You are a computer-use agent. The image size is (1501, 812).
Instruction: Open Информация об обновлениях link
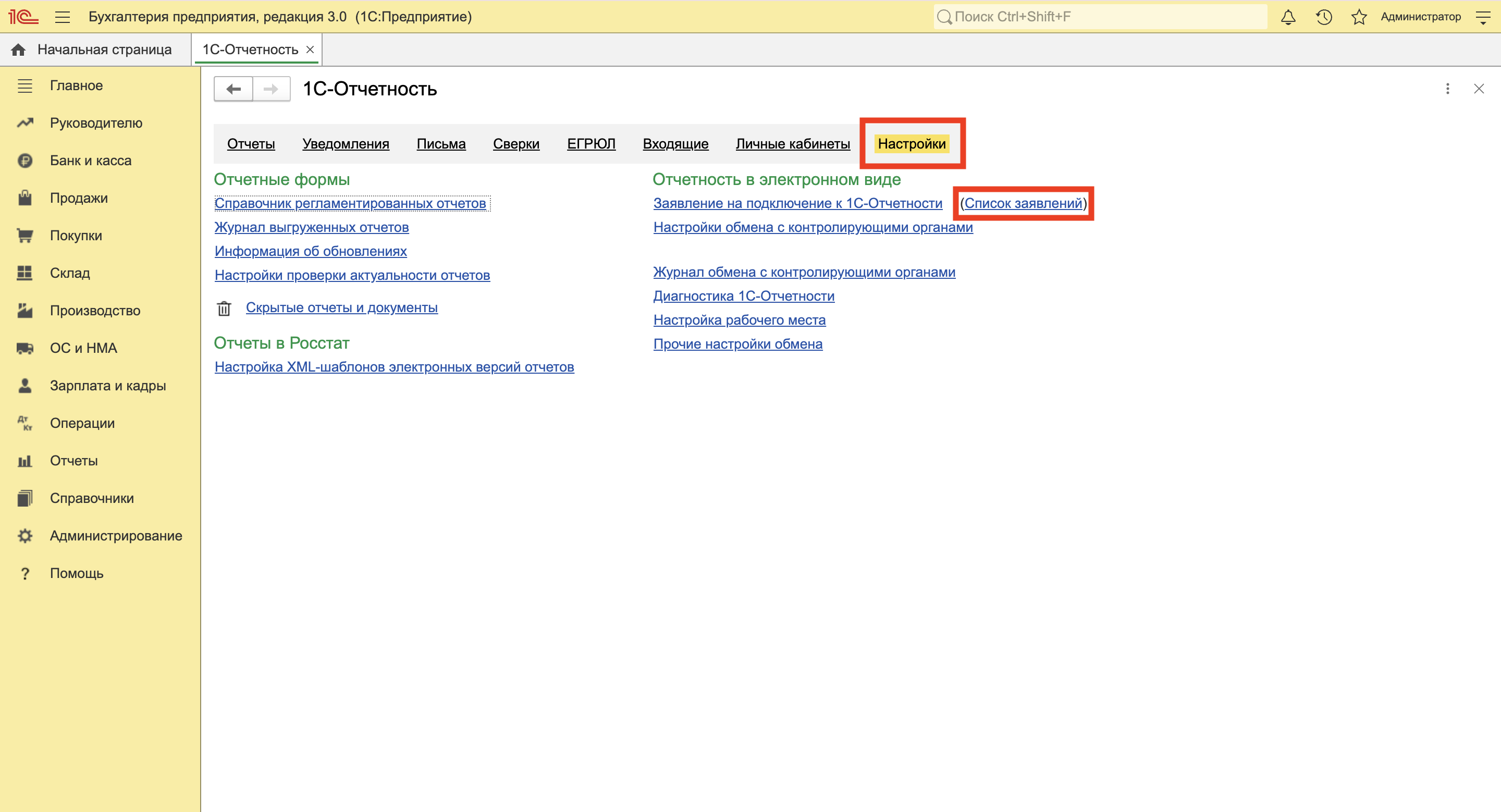point(311,251)
